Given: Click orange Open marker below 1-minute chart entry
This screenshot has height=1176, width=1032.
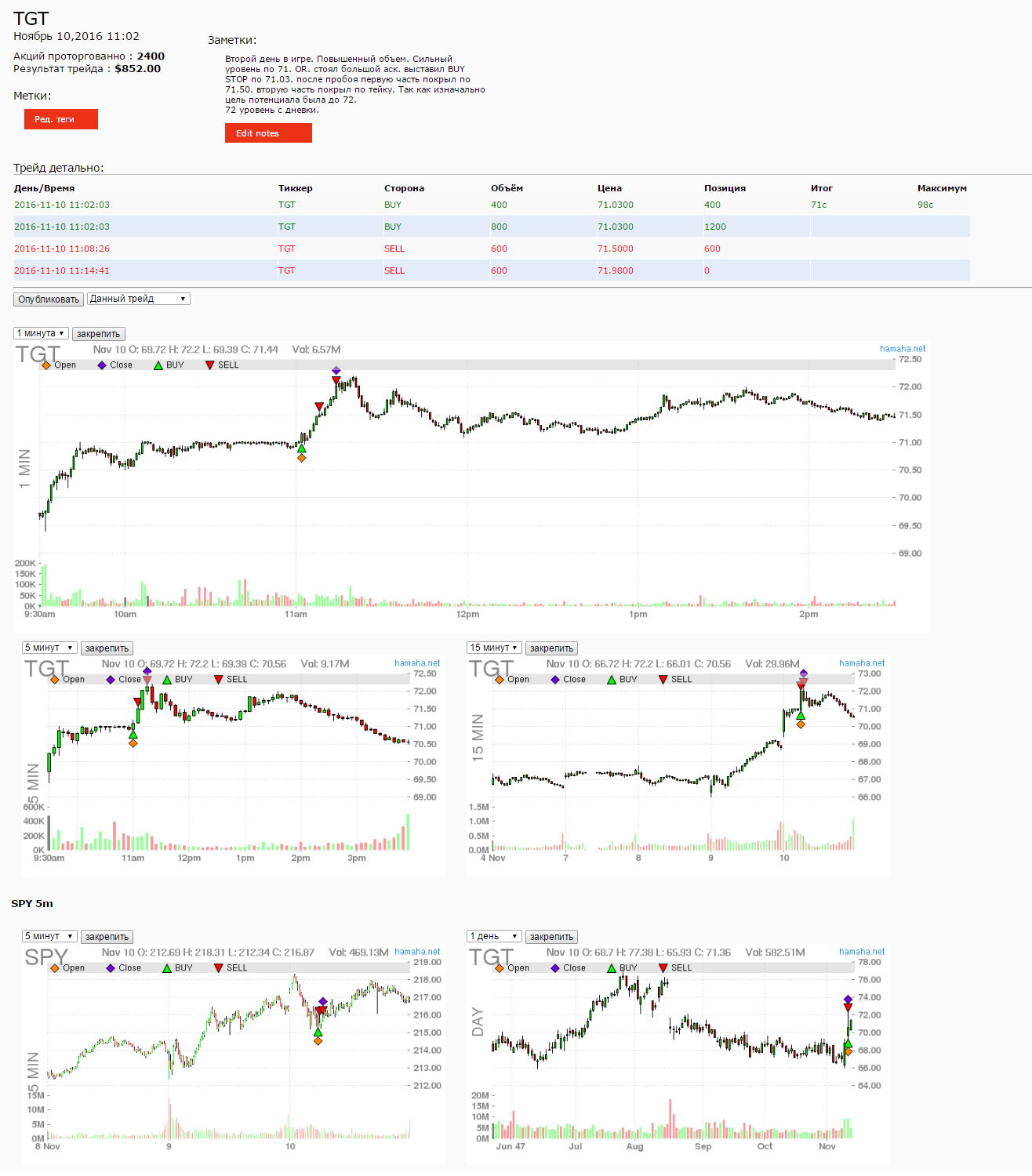Looking at the screenshot, I should 301,458.
